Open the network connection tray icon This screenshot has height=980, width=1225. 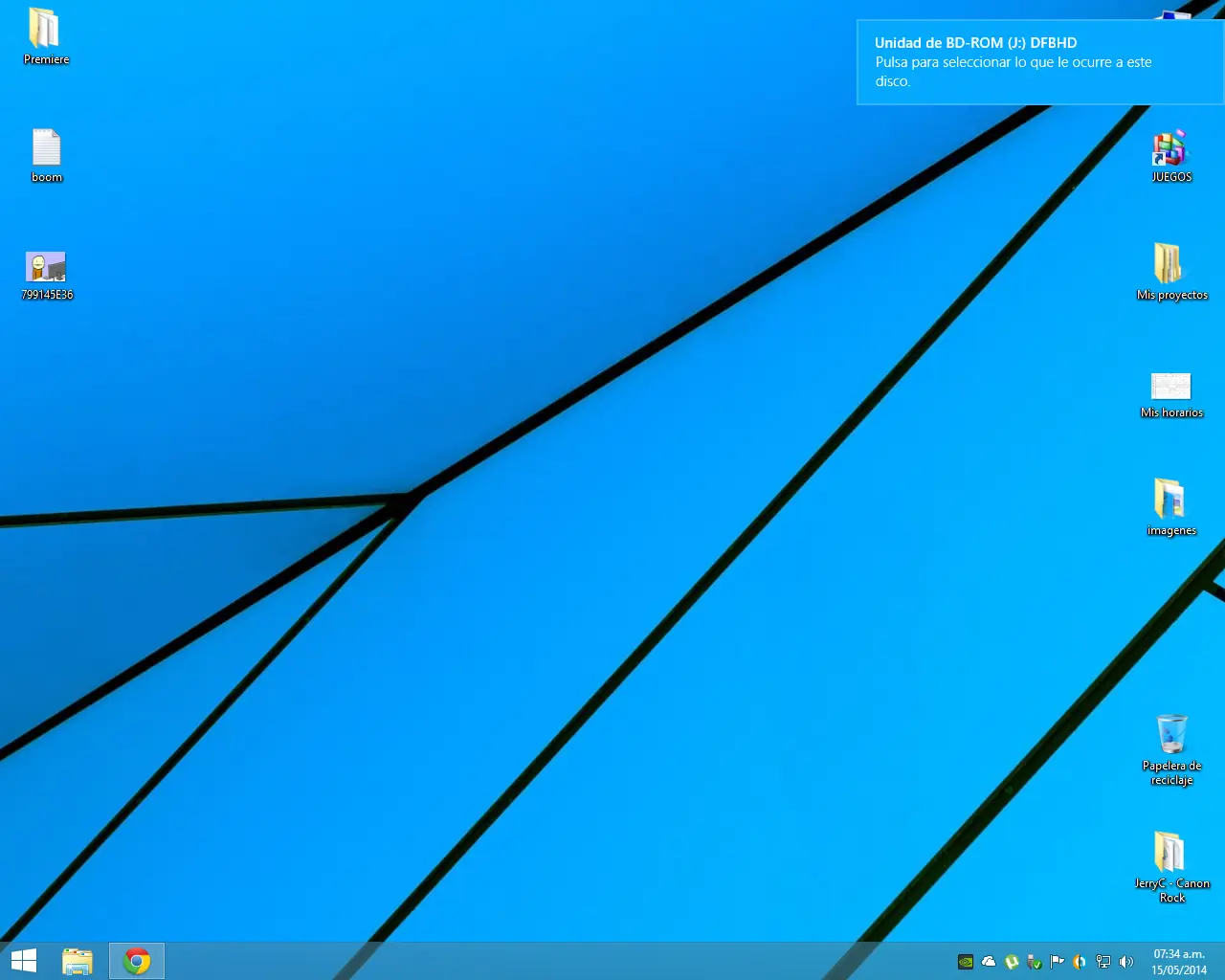coord(1103,962)
